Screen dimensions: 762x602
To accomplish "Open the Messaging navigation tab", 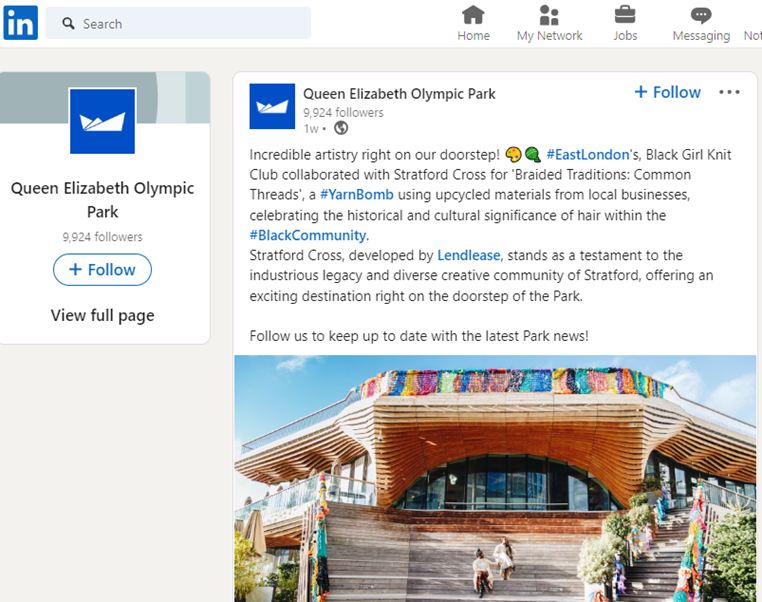I will pos(701,23).
